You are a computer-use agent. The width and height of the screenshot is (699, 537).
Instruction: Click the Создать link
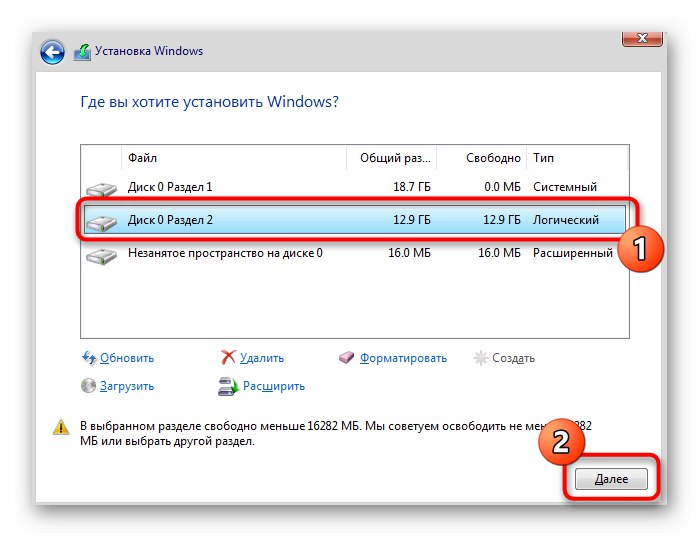pyautogui.click(x=513, y=358)
